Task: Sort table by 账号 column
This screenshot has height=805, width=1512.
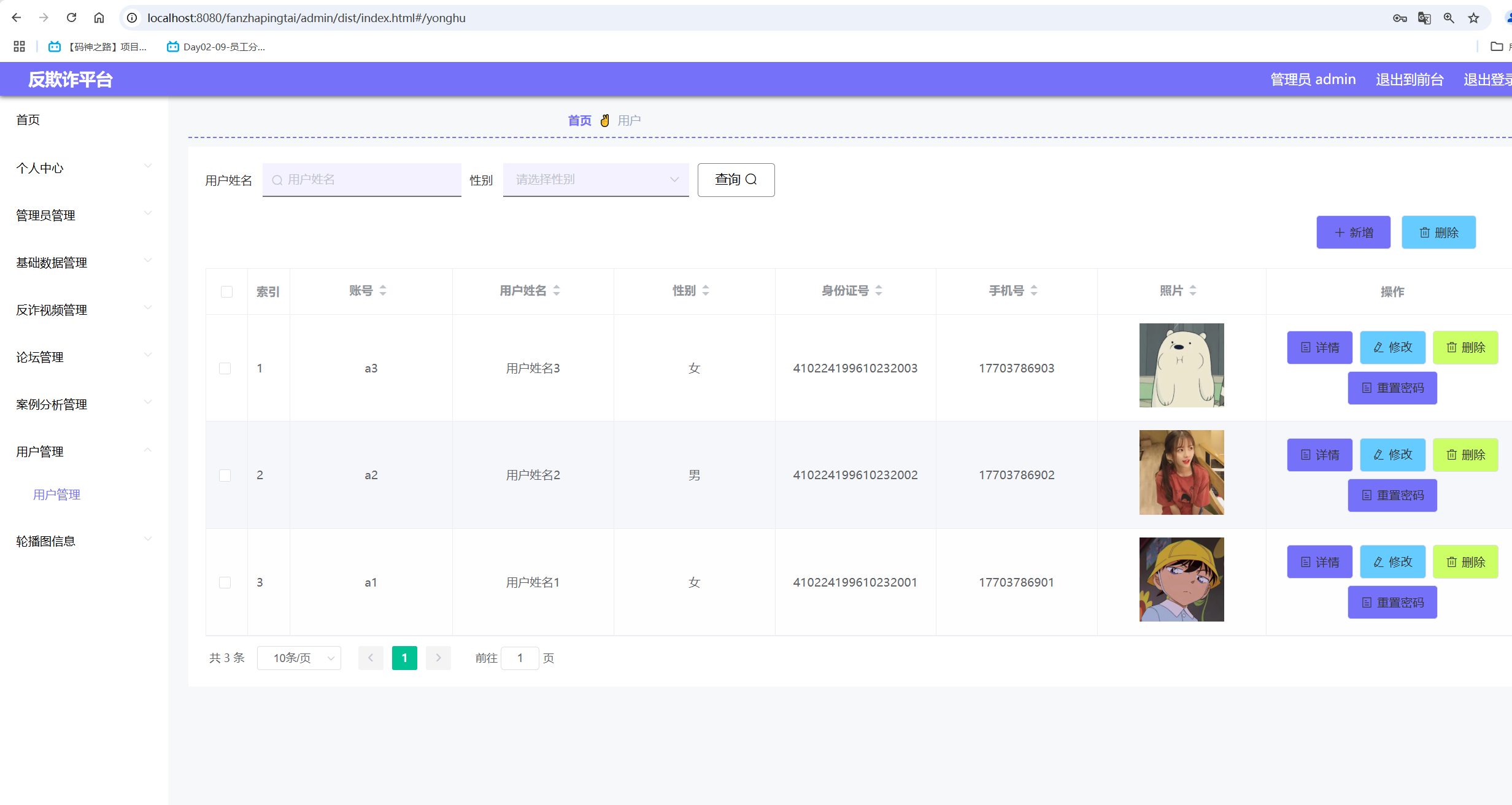Action: [x=382, y=291]
